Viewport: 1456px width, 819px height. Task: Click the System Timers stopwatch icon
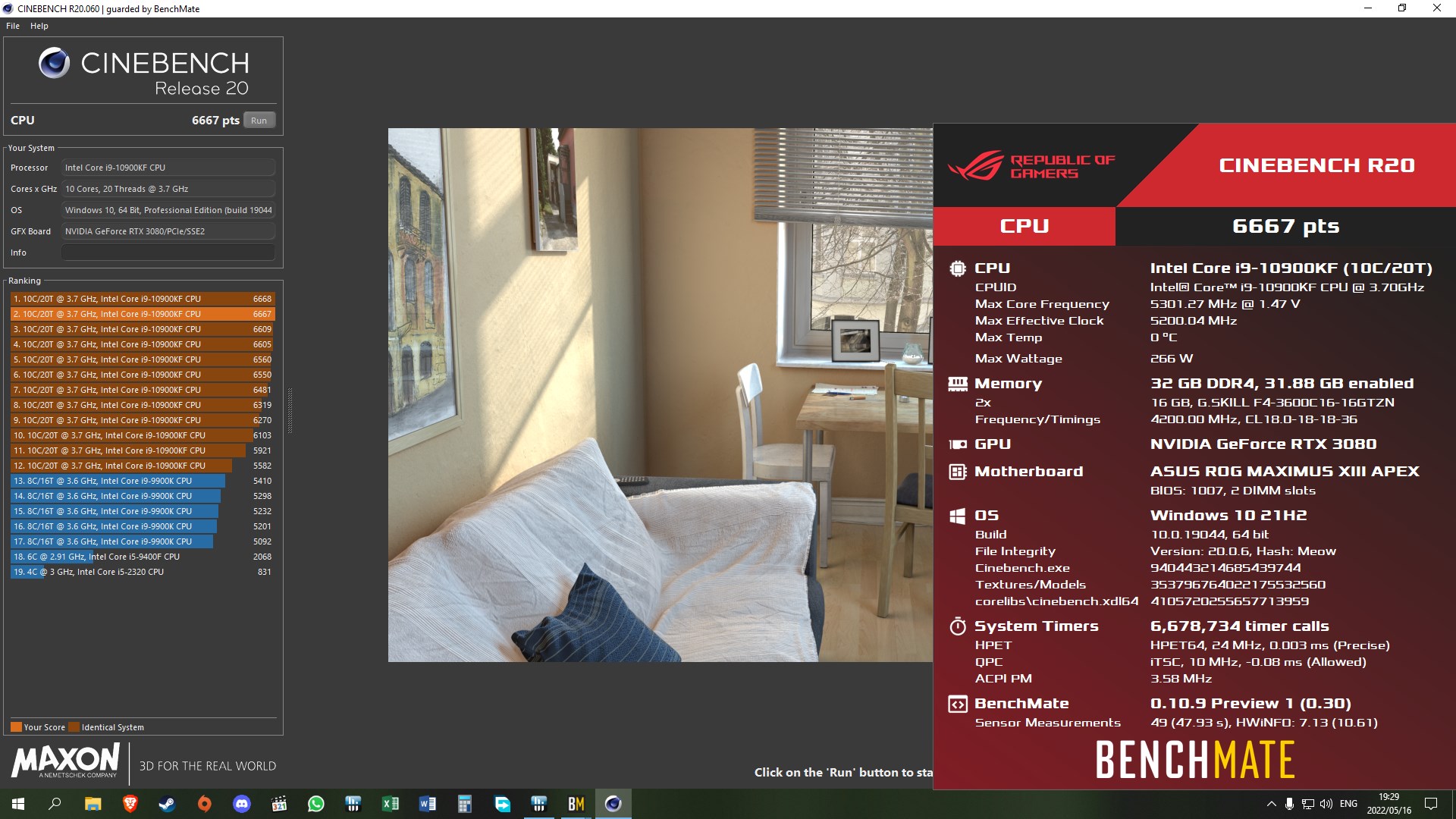click(x=958, y=626)
